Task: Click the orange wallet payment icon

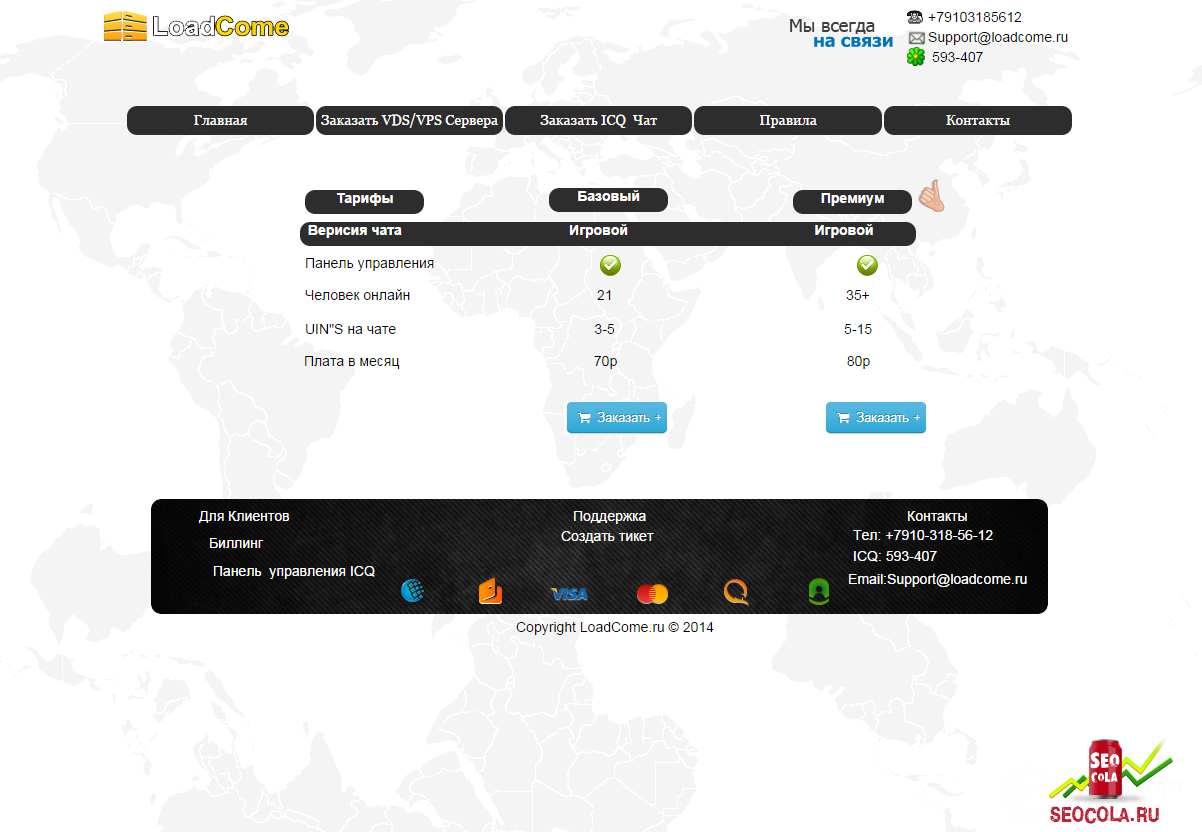Action: click(490, 592)
